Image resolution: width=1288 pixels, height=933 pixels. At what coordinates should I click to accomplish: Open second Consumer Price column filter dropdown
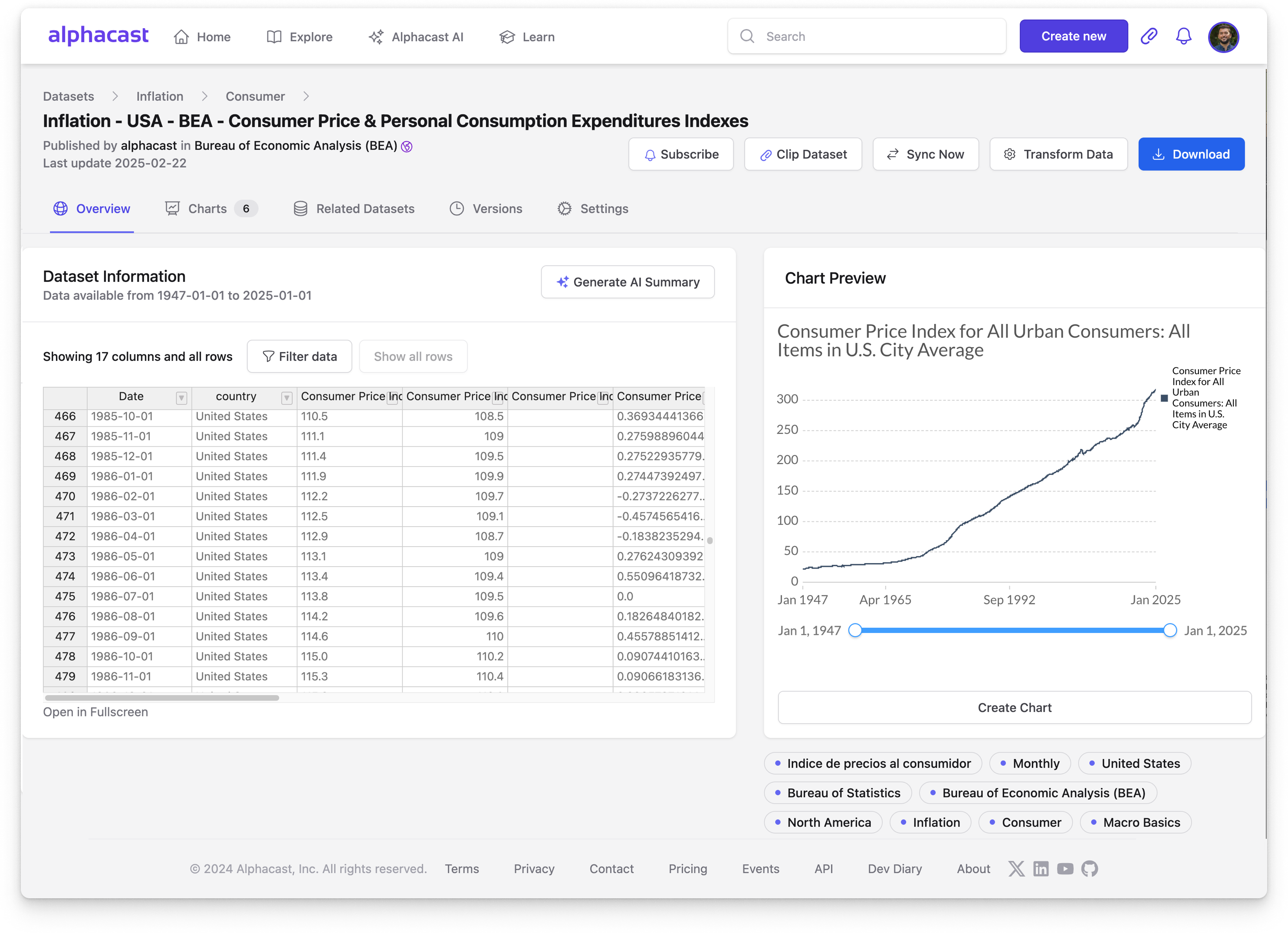(497, 398)
